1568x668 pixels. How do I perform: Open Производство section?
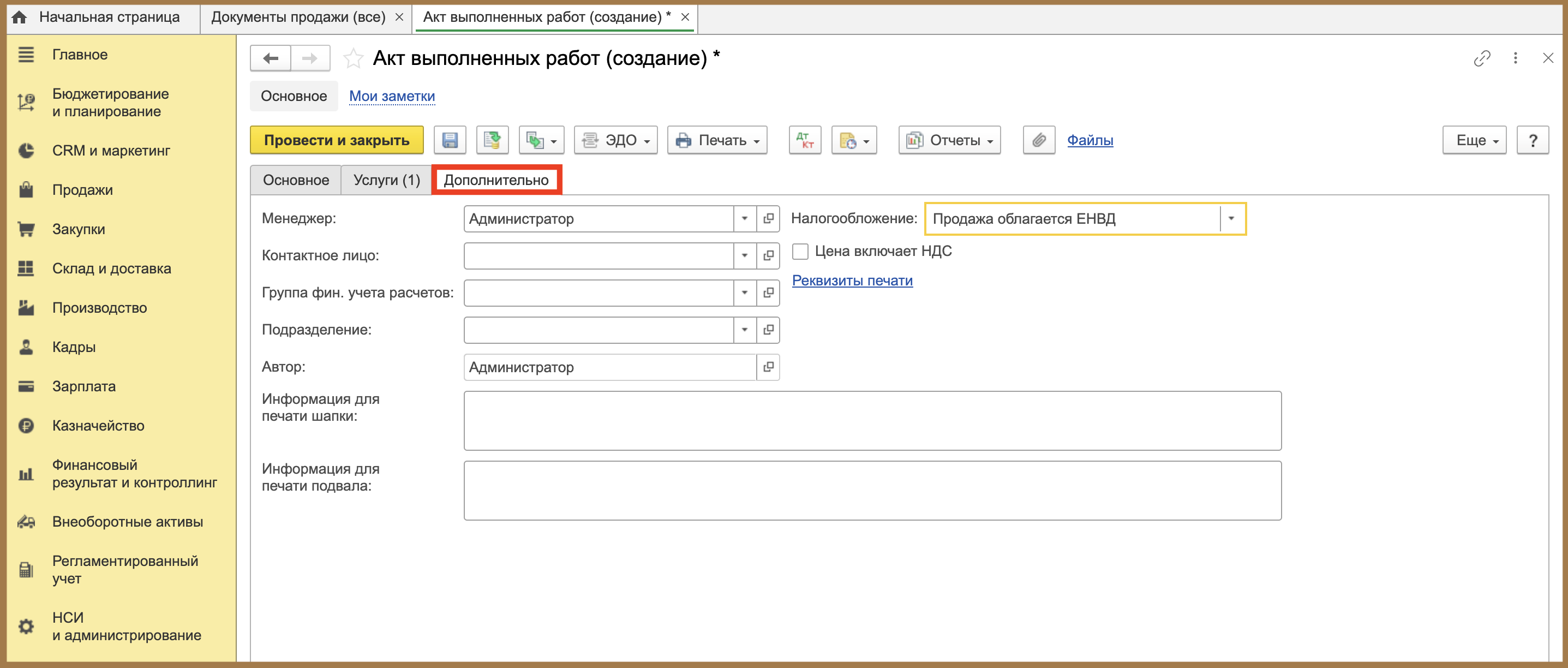click(x=99, y=307)
